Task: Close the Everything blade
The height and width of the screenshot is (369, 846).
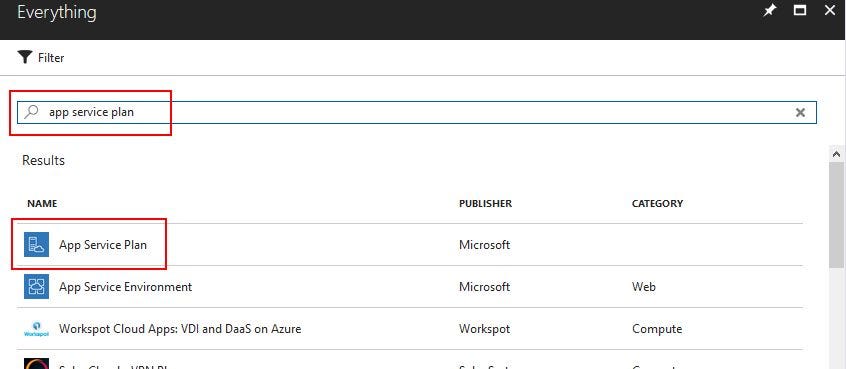Action: pyautogui.click(x=830, y=10)
